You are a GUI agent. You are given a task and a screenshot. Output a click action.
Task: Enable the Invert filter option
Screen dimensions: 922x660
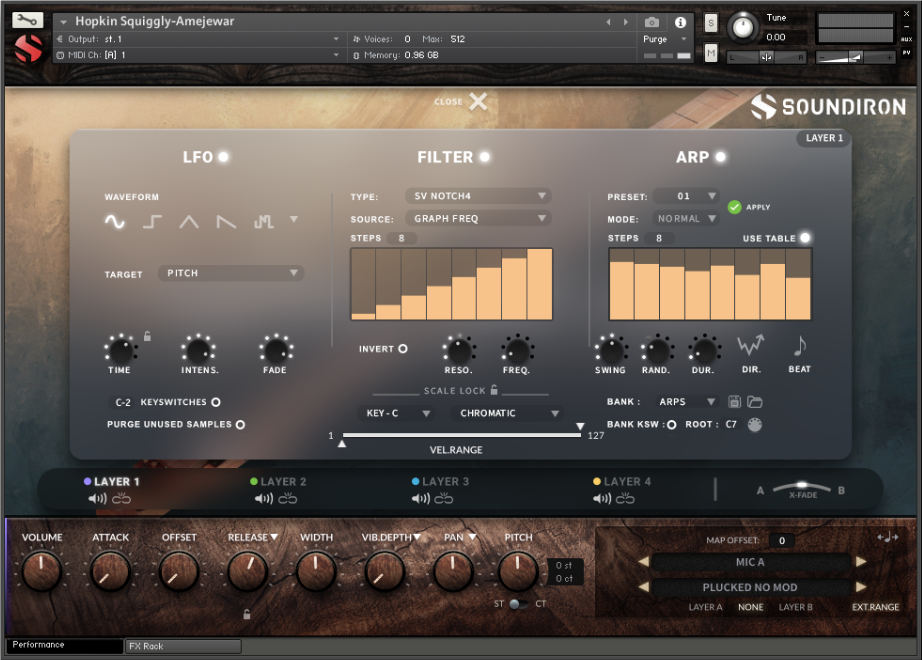403,349
